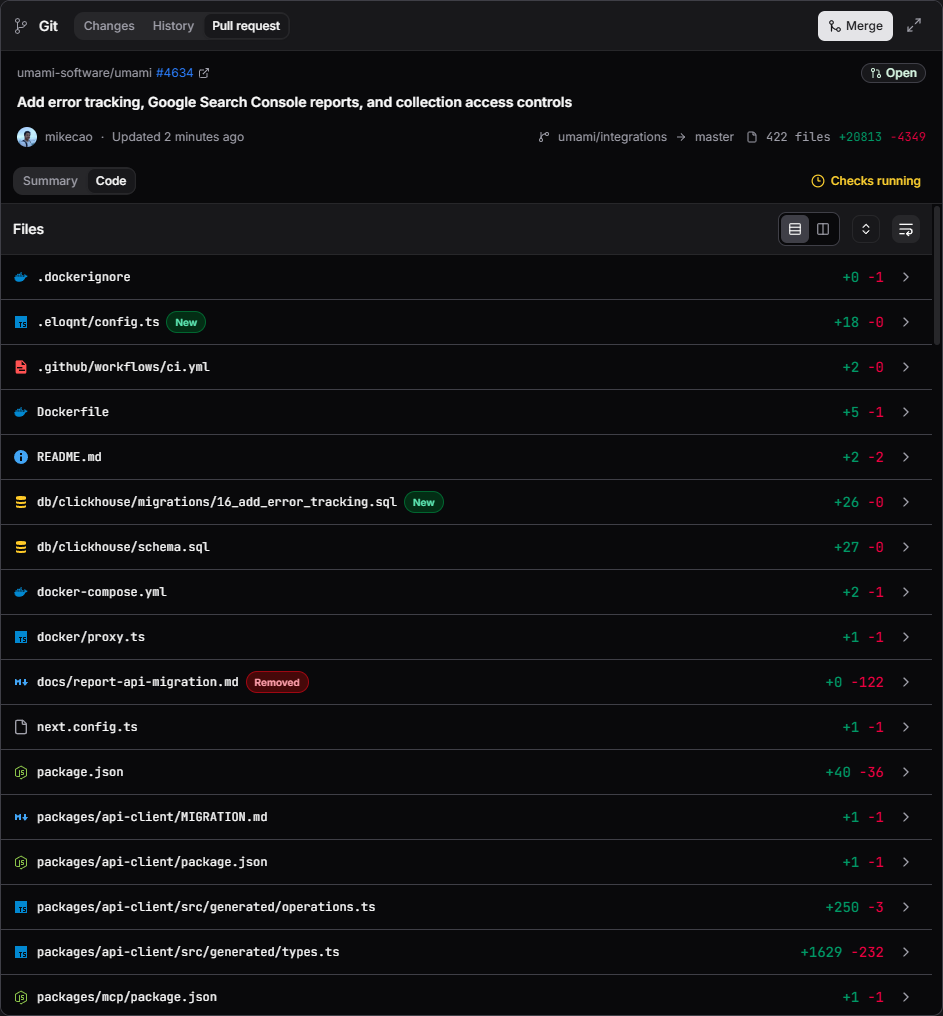Viewport: 943px width, 1016px height.
Task: Click mikecao's avatar picture
Action: coord(27,137)
